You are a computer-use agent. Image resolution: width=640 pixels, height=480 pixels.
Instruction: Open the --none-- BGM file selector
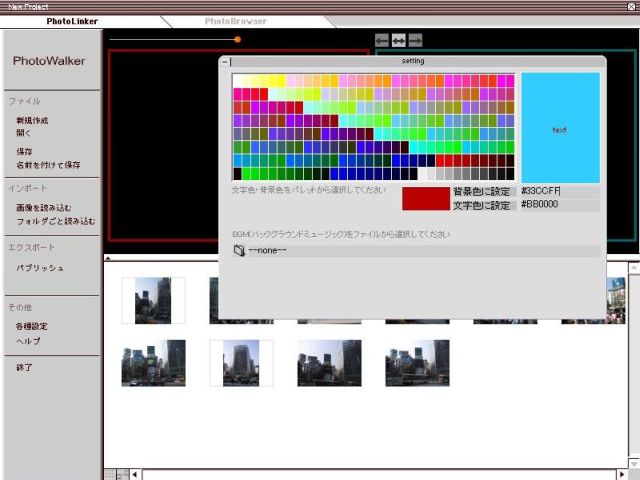point(420,250)
